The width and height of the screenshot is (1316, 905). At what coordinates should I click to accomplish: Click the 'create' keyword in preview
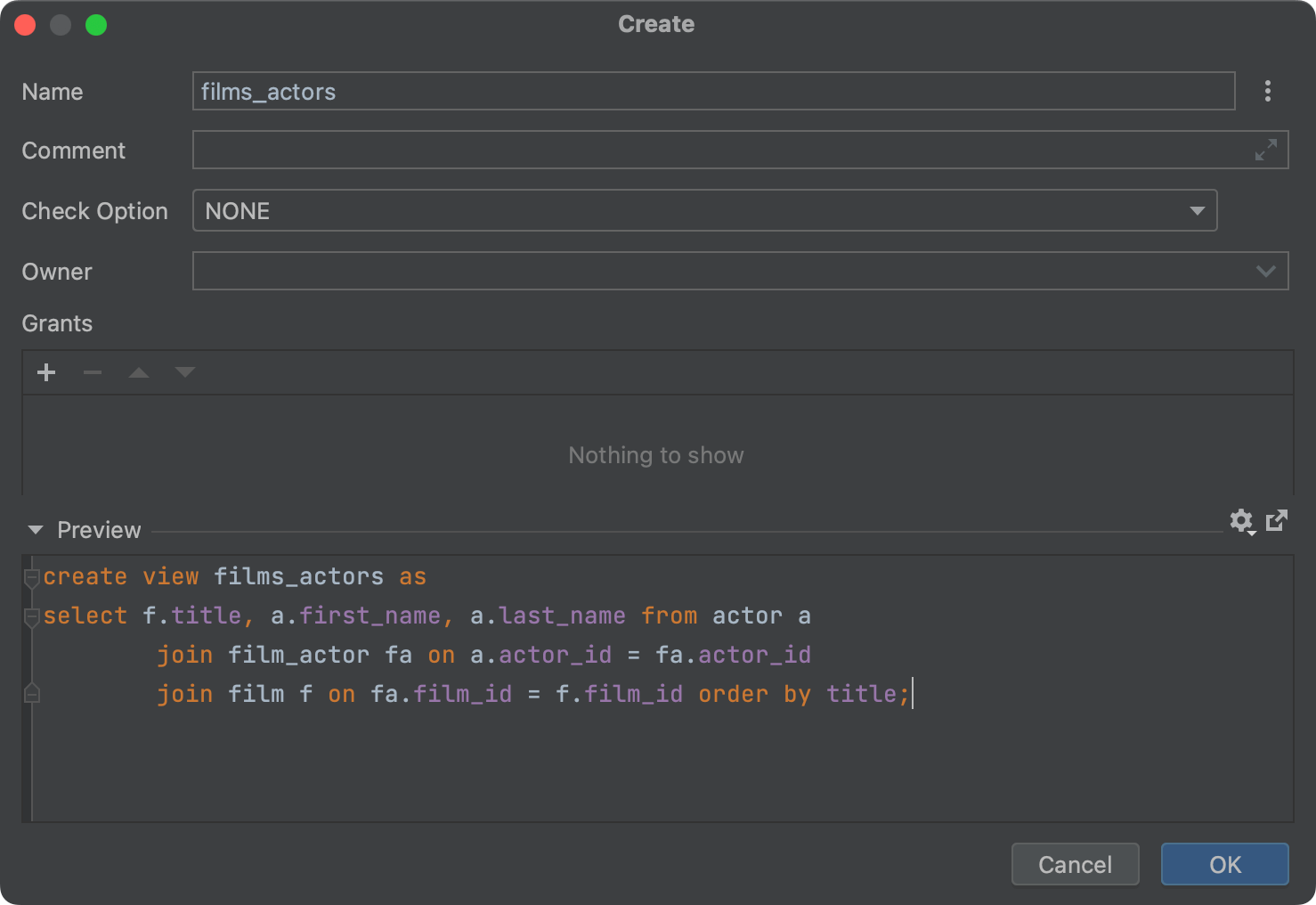click(x=85, y=576)
